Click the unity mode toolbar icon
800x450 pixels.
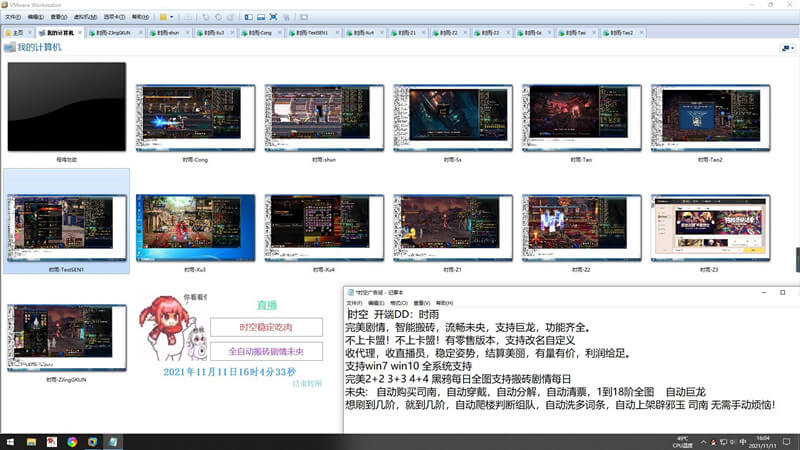[x=286, y=17]
